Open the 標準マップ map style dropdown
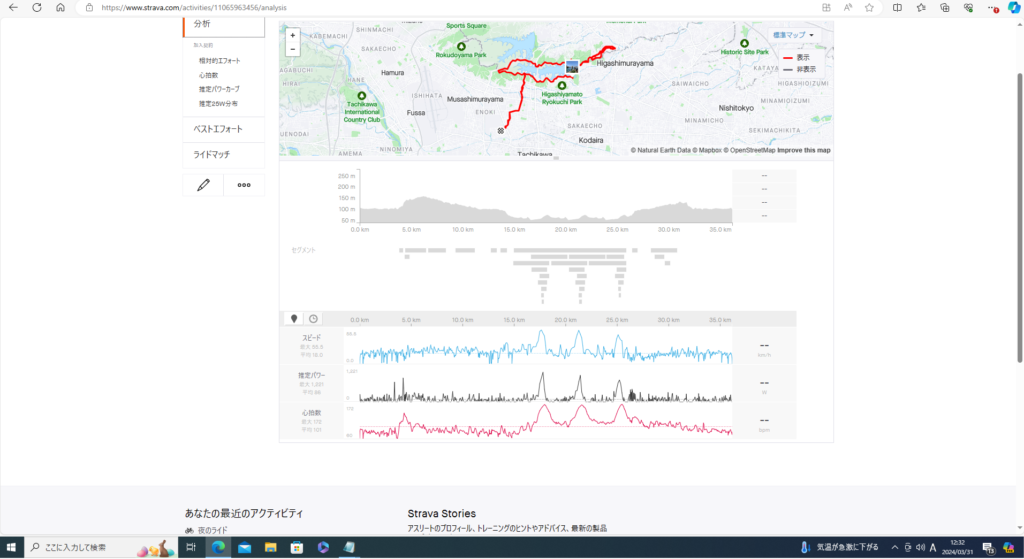Image resolution: width=1024 pixels, height=559 pixels. pyautogui.click(x=792, y=35)
